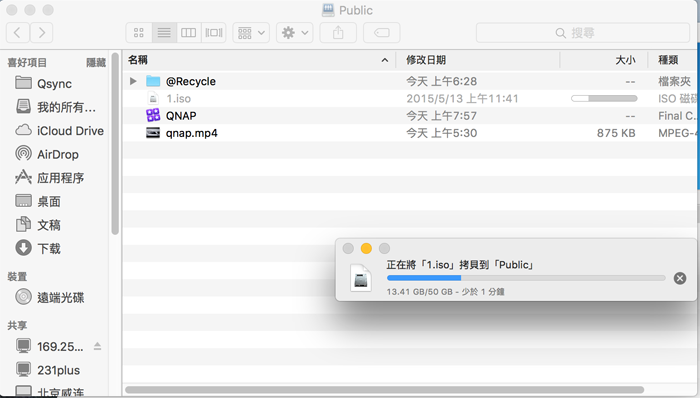The image size is (700, 398).
Task: Select the QNAP Final Cut icon
Action: pos(153,116)
